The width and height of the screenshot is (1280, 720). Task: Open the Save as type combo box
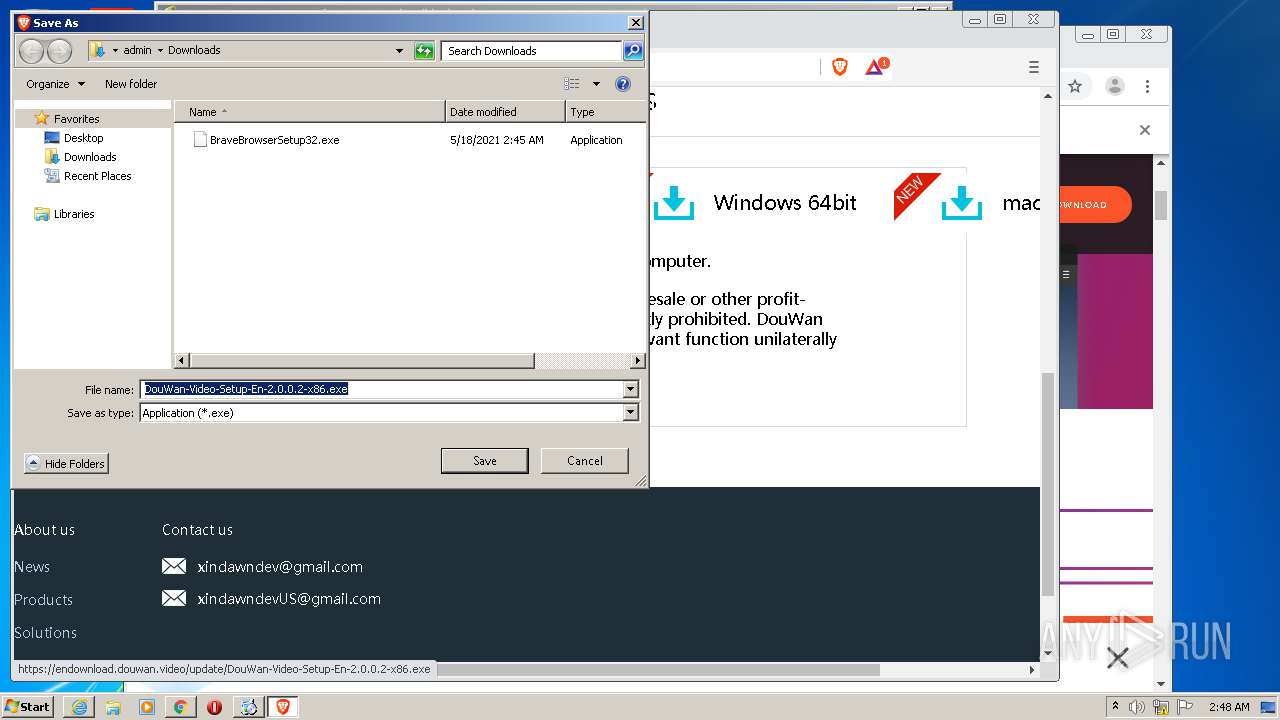(x=388, y=412)
